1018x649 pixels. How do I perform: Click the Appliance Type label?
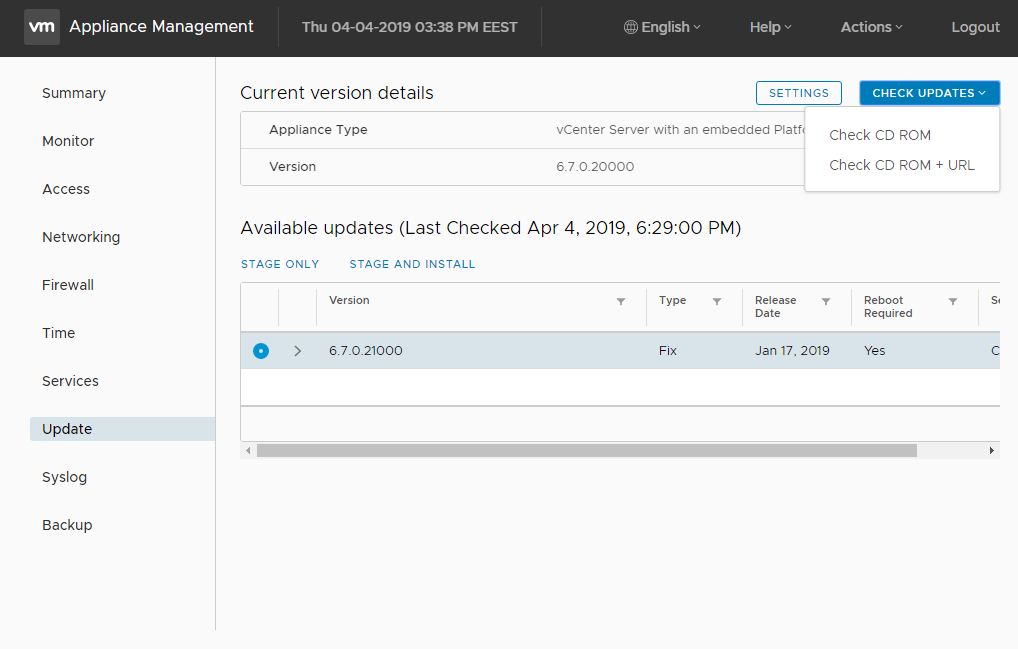318,130
